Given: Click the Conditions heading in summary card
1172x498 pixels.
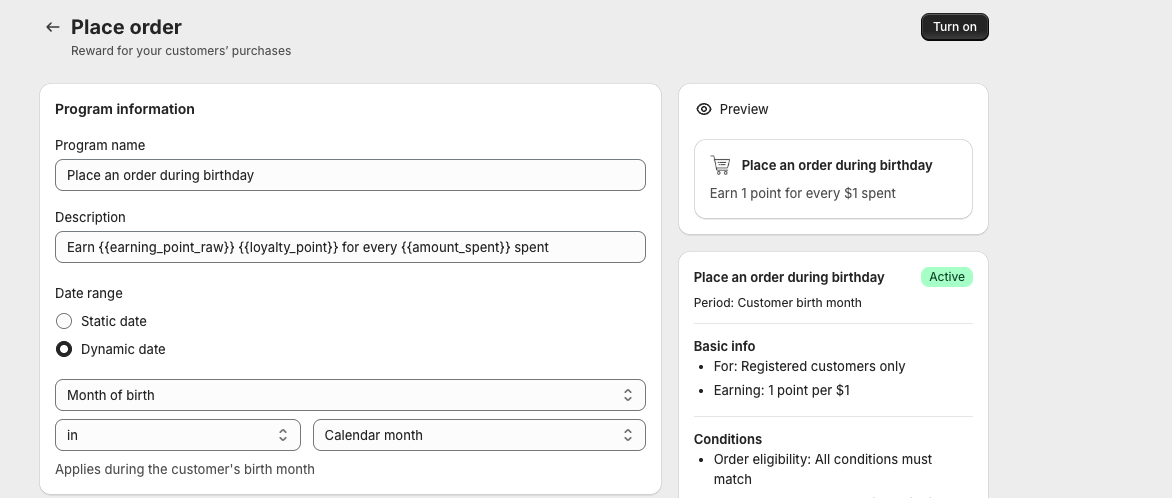Looking at the screenshot, I should [x=728, y=439].
